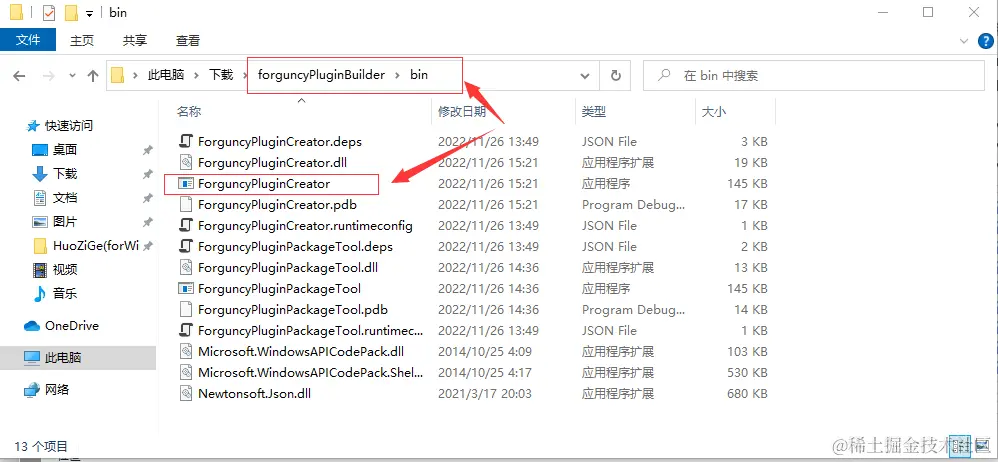Viewport: 998px width, 462px height.
Task: Click the pin icon next to 桌面
Action: click(147, 150)
